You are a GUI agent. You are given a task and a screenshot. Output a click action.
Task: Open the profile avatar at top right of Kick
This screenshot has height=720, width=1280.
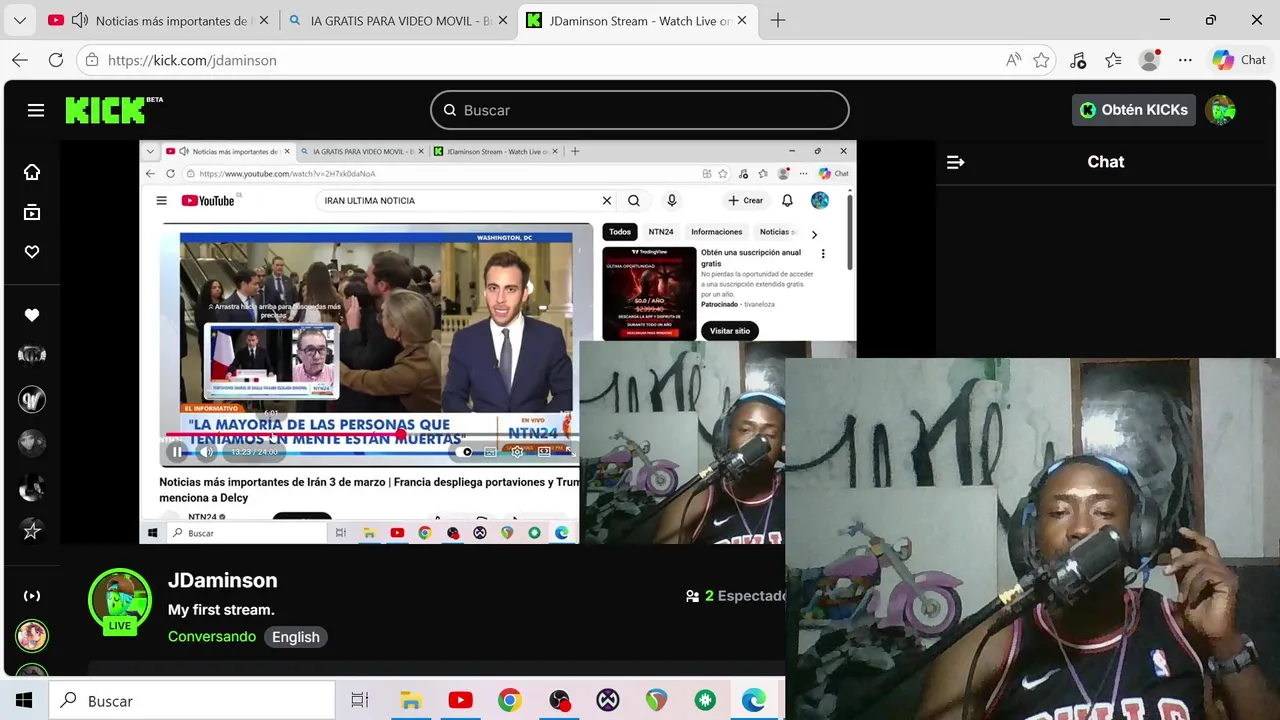[1221, 110]
